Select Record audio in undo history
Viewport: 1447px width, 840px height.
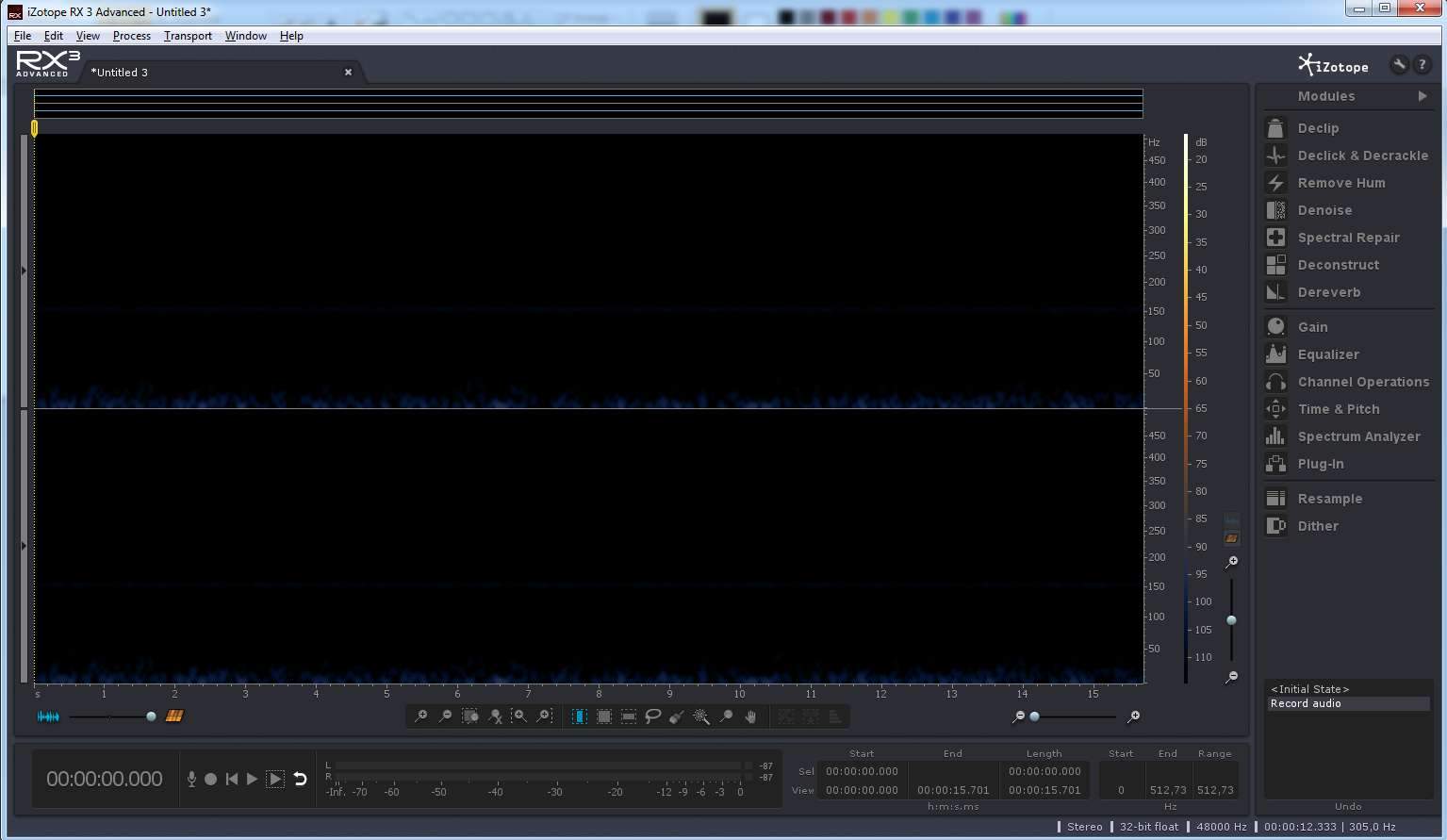1306,703
